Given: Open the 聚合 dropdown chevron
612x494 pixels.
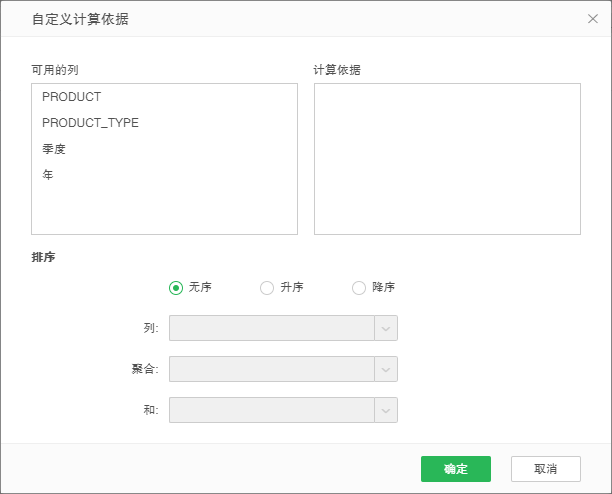Looking at the screenshot, I should 386,369.
